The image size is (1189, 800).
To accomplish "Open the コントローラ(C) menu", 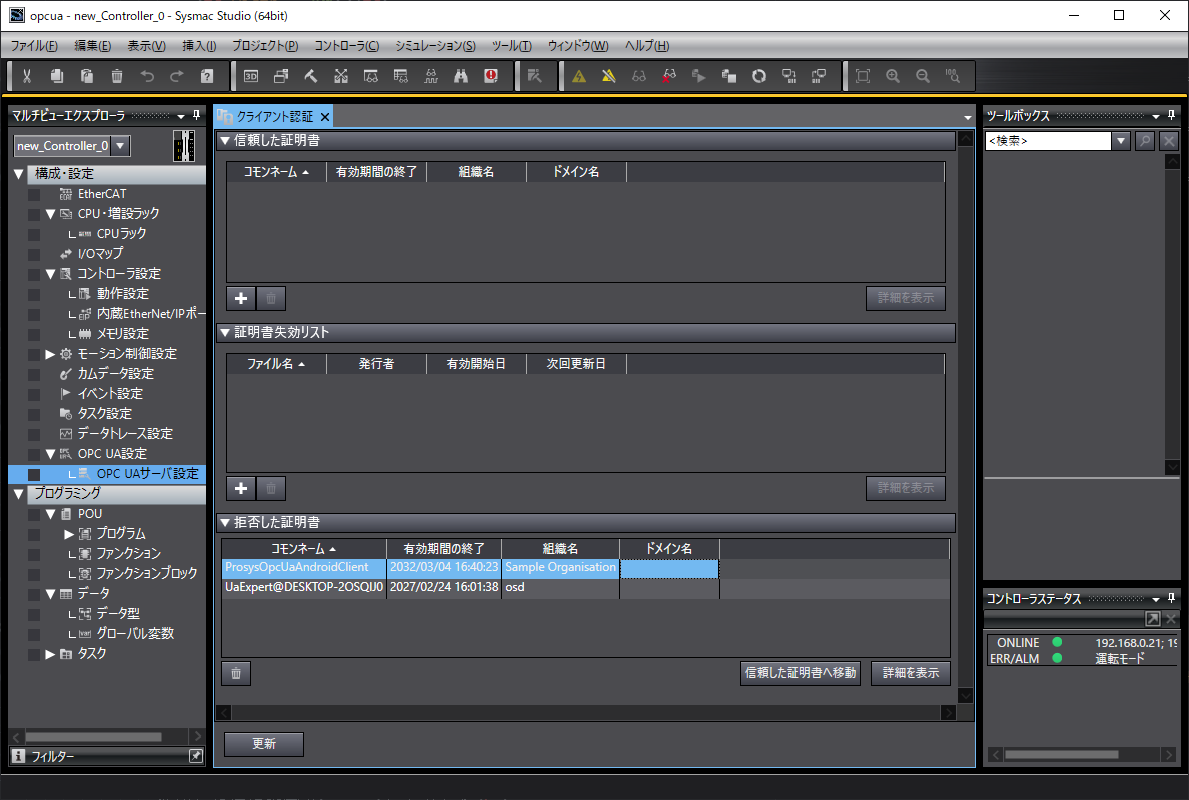I will (x=346, y=46).
